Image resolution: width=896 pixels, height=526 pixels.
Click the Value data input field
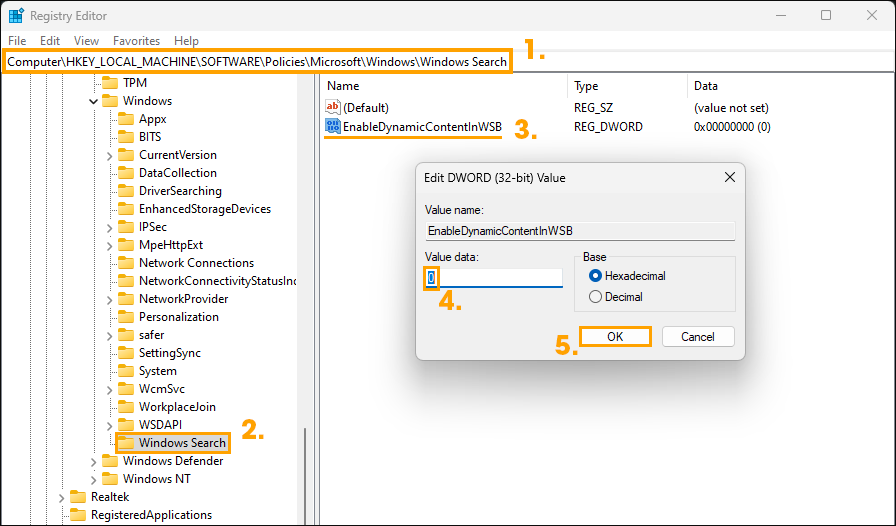pos(494,278)
